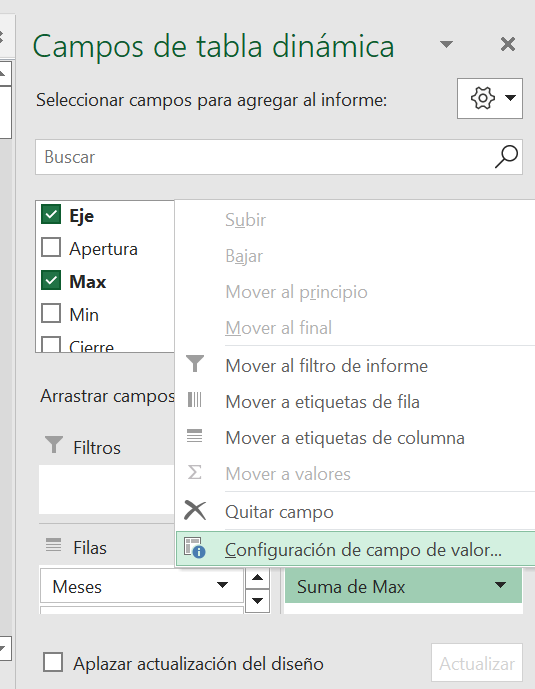Screen dimensions: 535x689
Task: Open the gear tools layout menu
Action: pos(490,98)
